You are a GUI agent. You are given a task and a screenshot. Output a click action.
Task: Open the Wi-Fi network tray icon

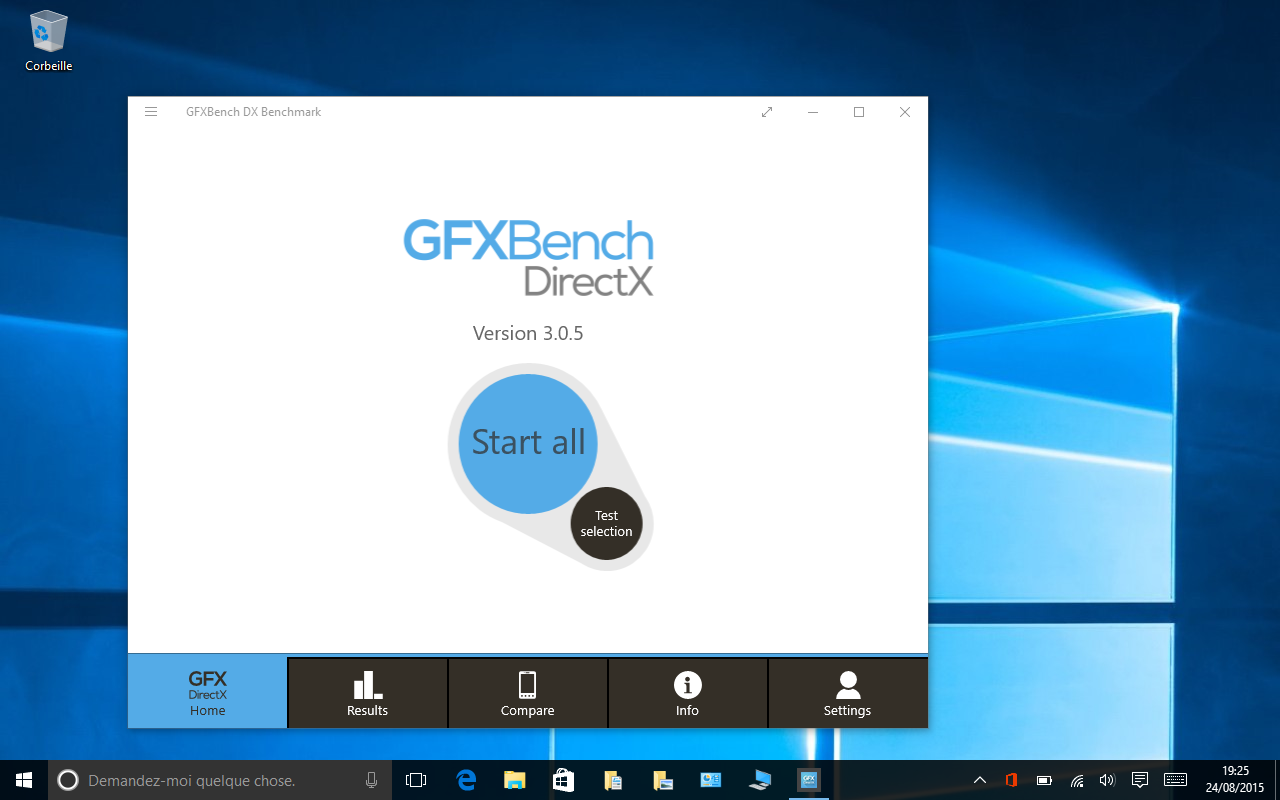pyautogui.click(x=1076, y=780)
